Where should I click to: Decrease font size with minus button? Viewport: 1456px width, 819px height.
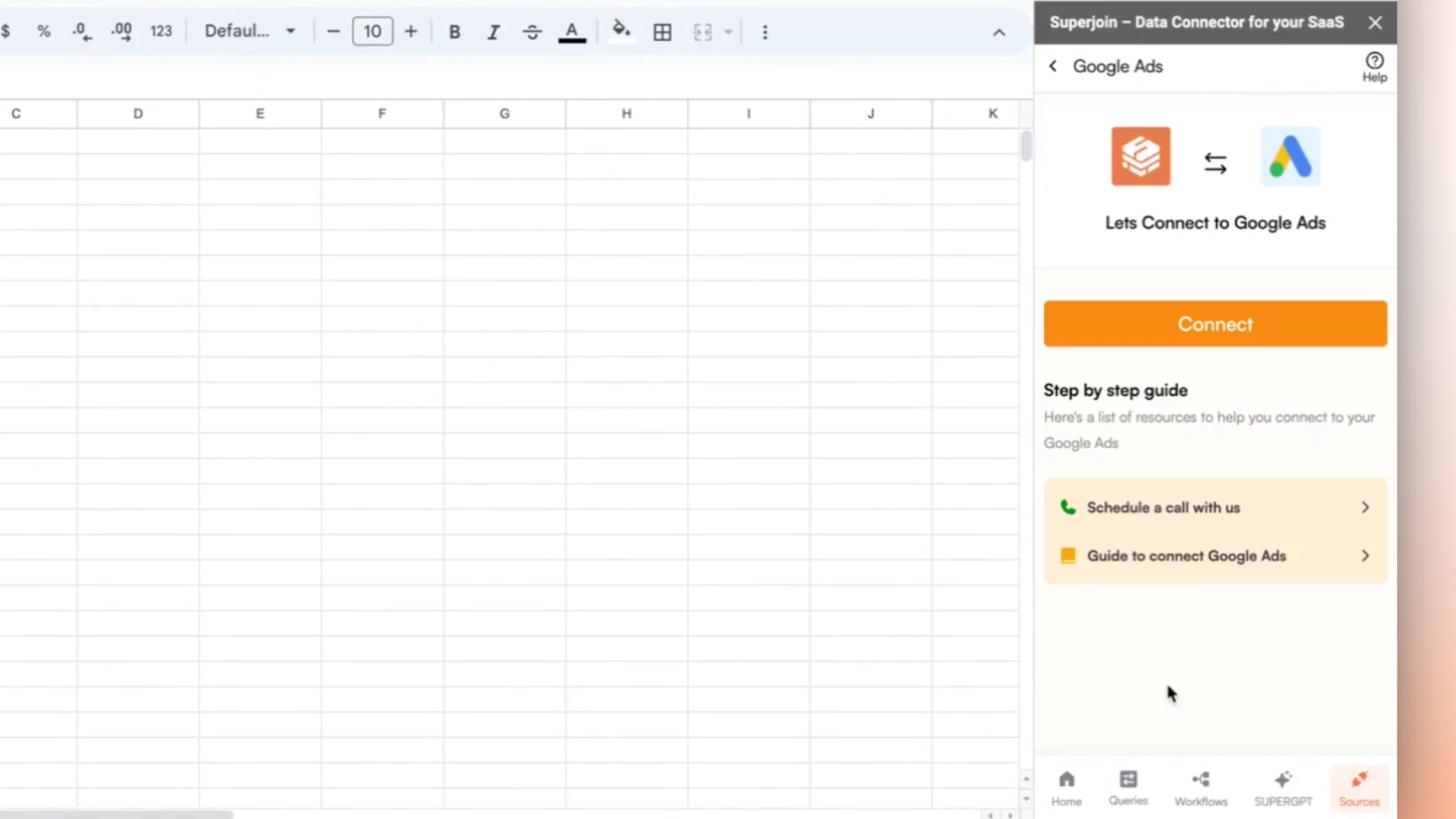pyautogui.click(x=333, y=31)
